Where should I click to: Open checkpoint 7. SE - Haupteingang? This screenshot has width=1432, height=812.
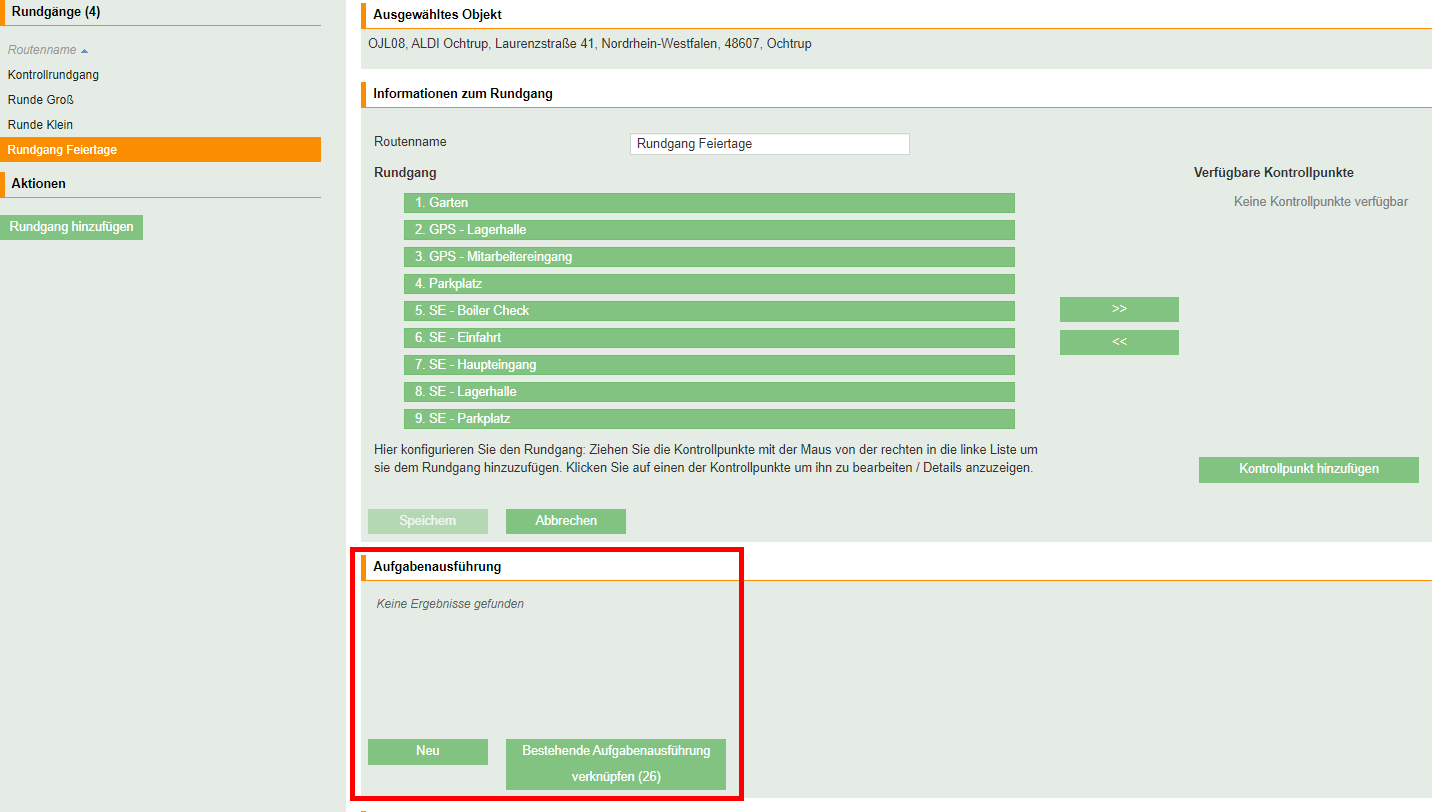click(709, 365)
